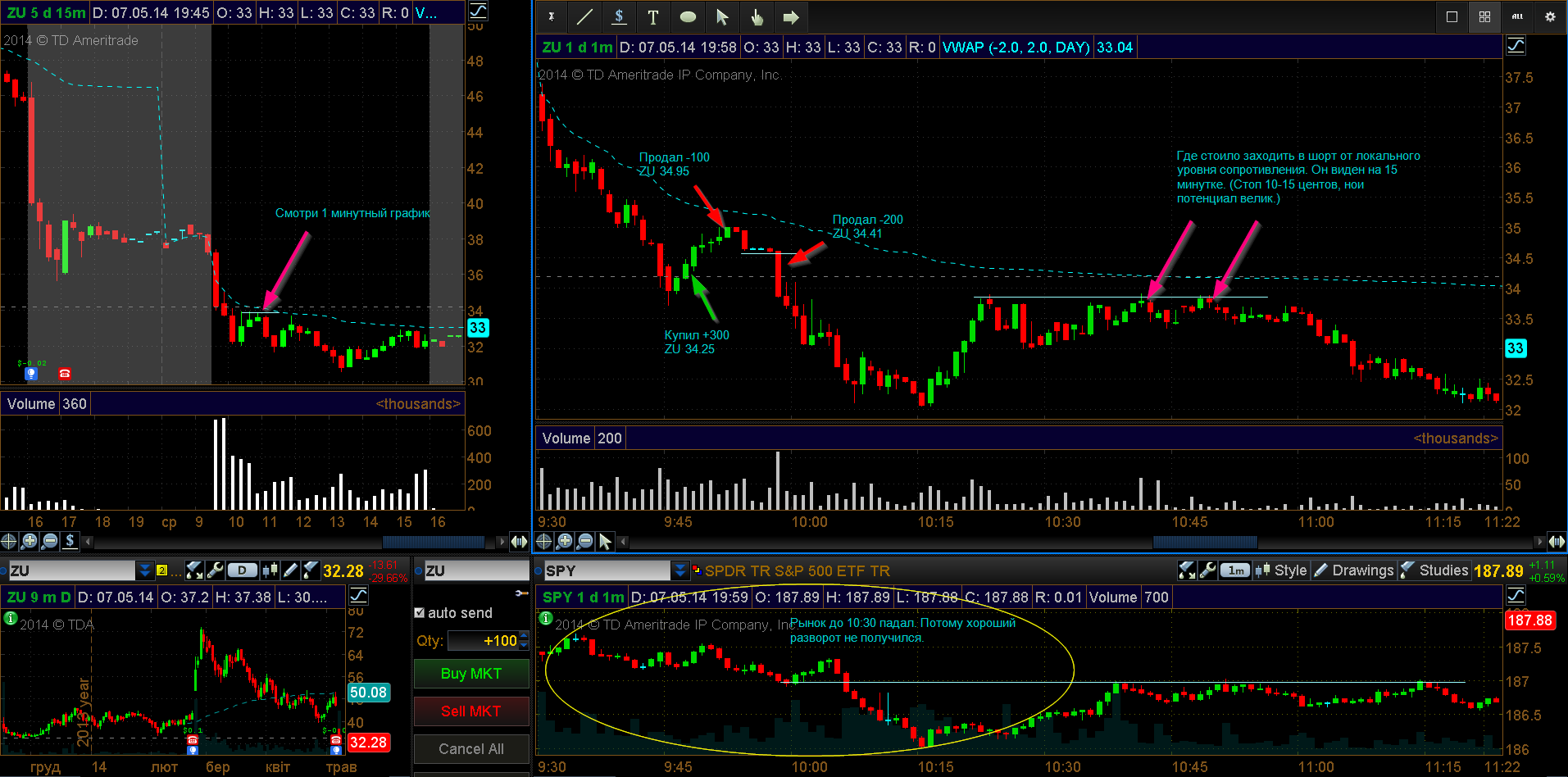Open Style menu on SPY chart
This screenshot has height=777, width=1568.
tap(1281, 570)
